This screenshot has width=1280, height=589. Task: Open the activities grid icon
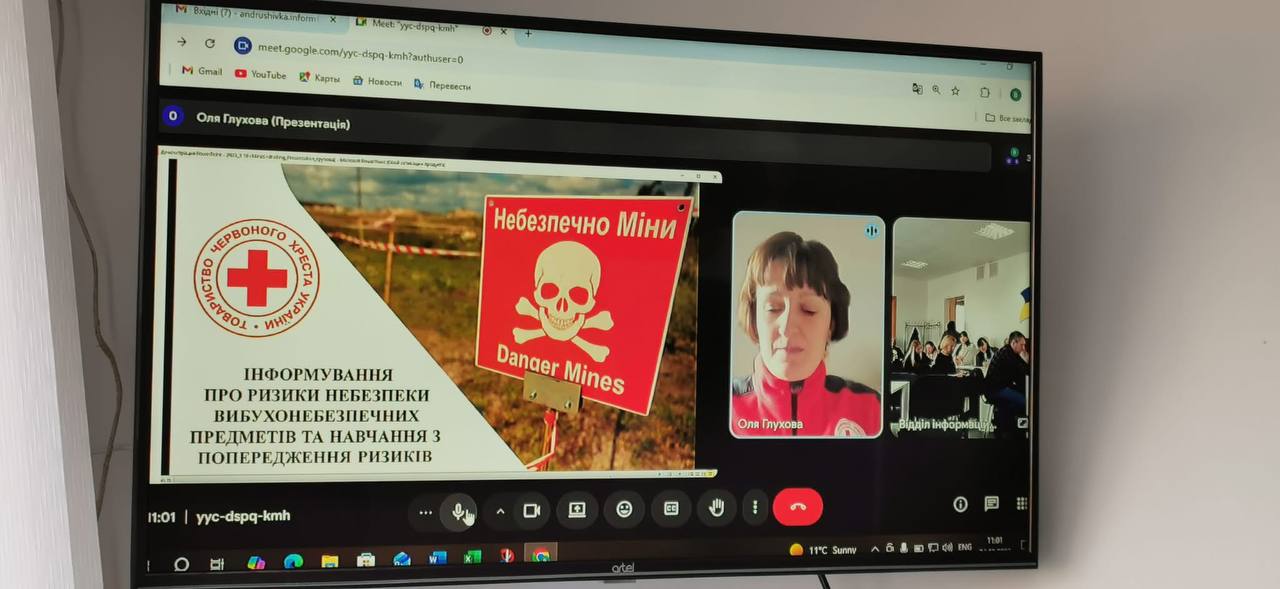tap(1021, 503)
